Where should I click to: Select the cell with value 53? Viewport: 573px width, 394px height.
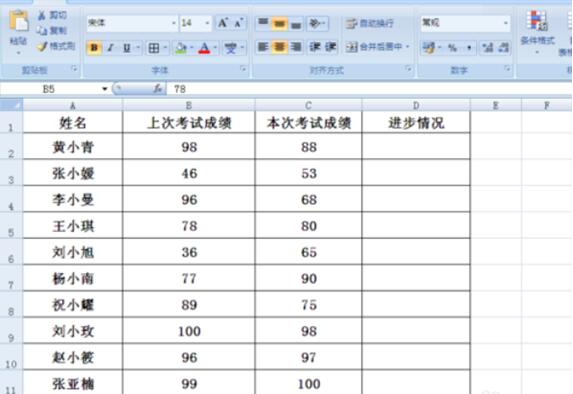pyautogui.click(x=308, y=173)
